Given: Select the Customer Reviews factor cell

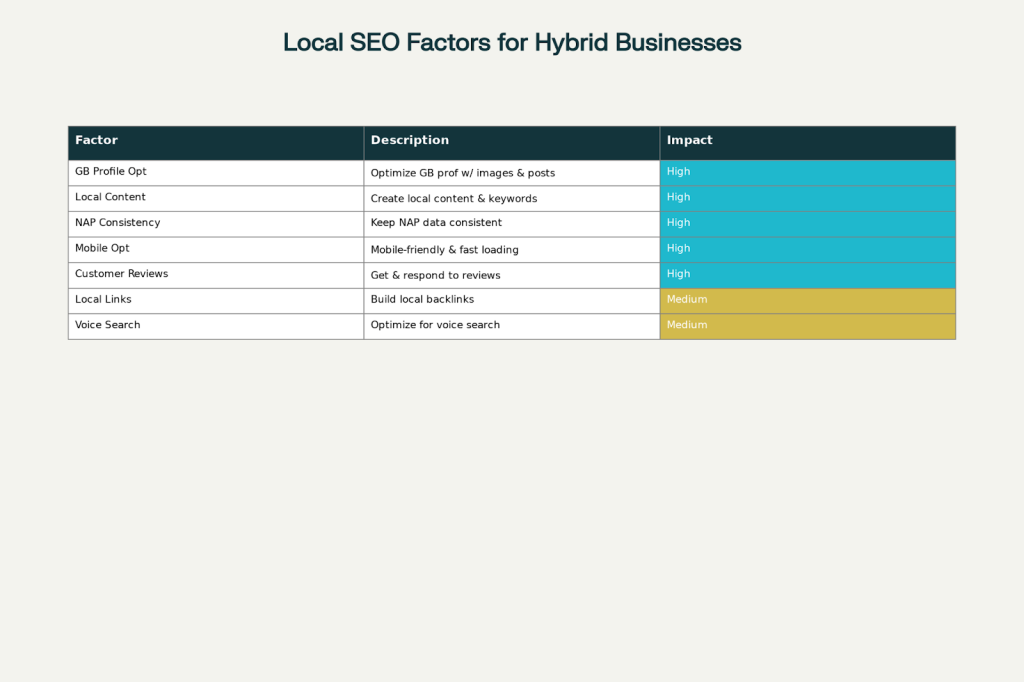Looking at the screenshot, I should point(121,273).
